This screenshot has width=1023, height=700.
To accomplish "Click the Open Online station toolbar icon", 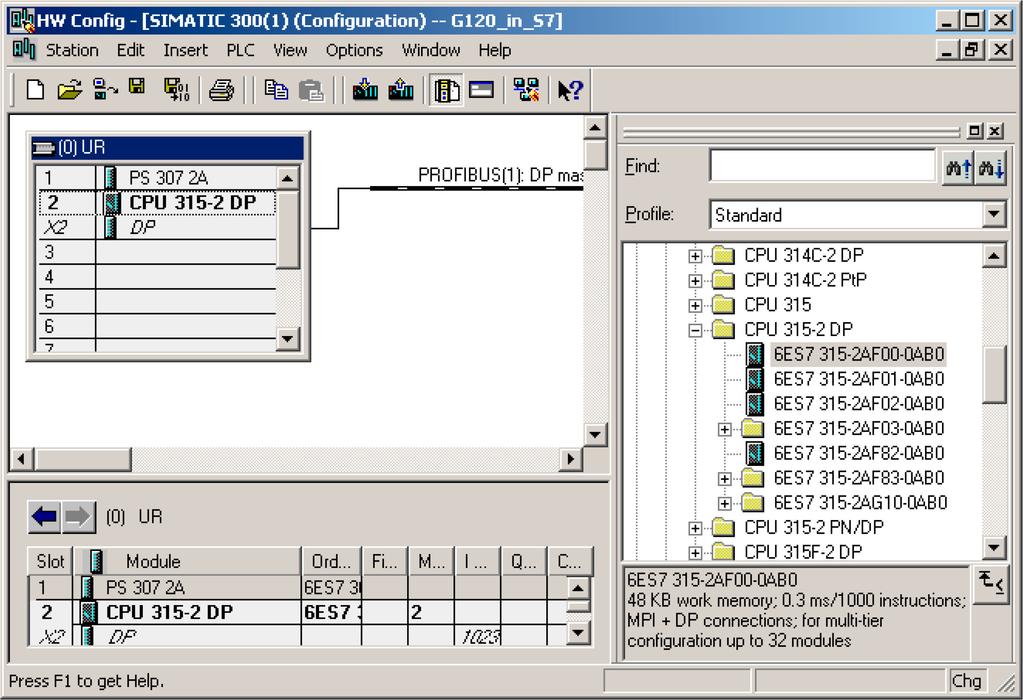I will 104,89.
